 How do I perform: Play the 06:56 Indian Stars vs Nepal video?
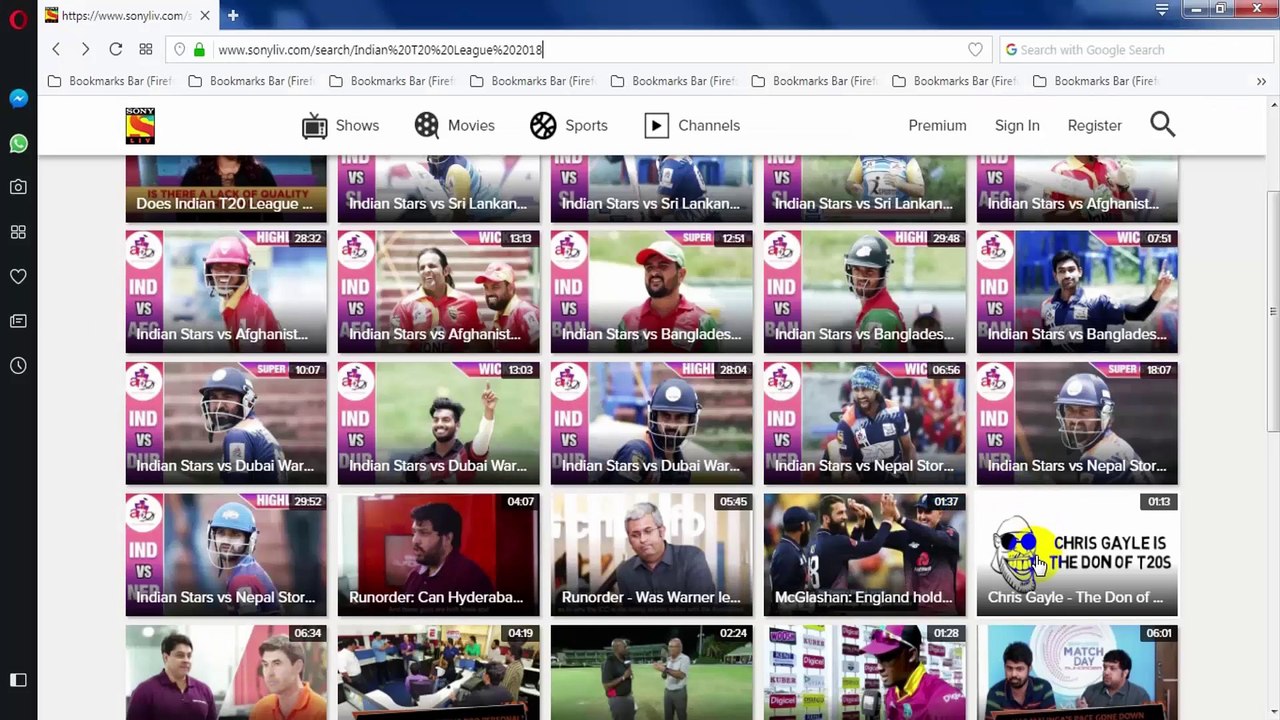(864, 423)
